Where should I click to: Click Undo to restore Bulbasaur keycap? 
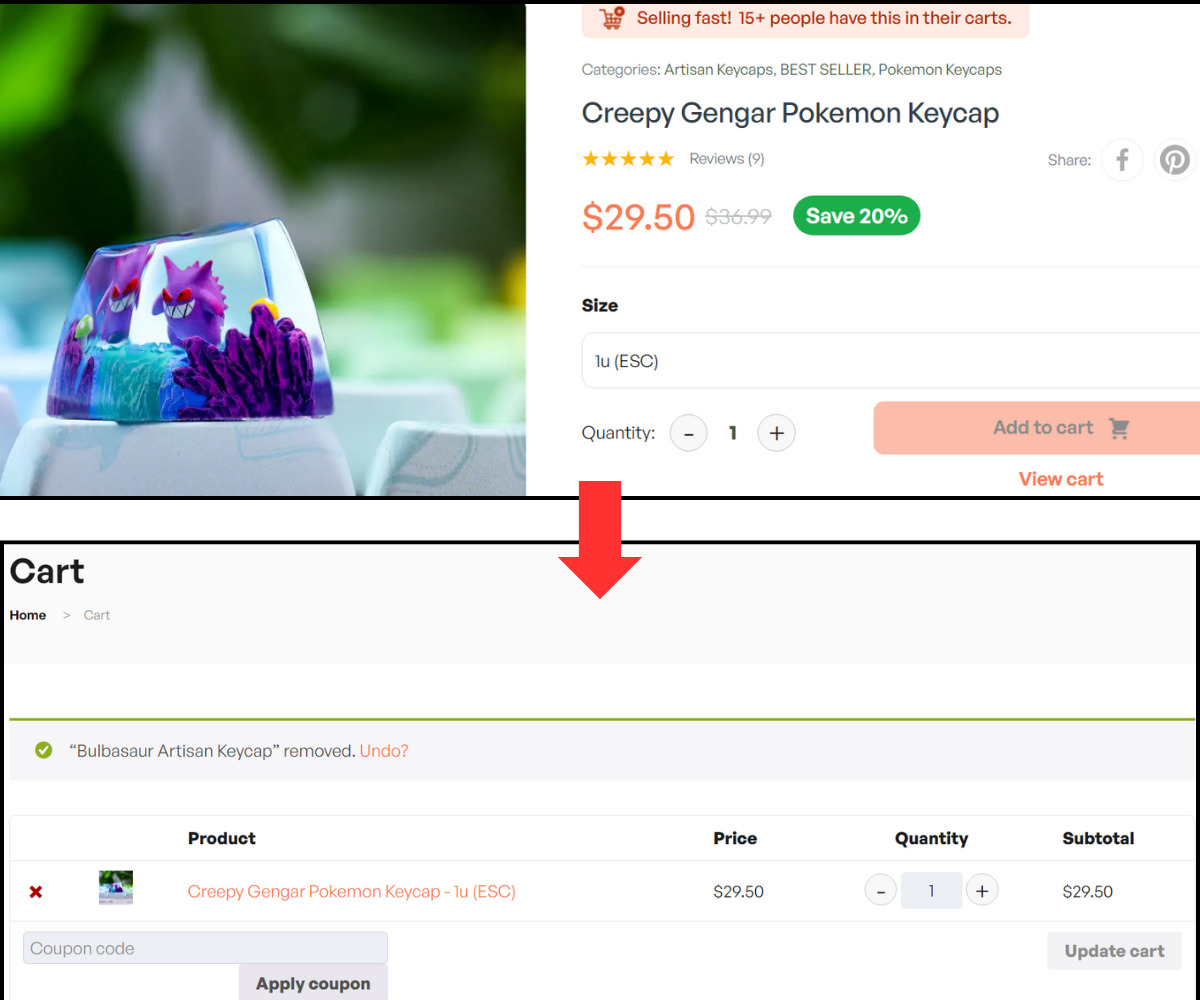[x=384, y=750]
